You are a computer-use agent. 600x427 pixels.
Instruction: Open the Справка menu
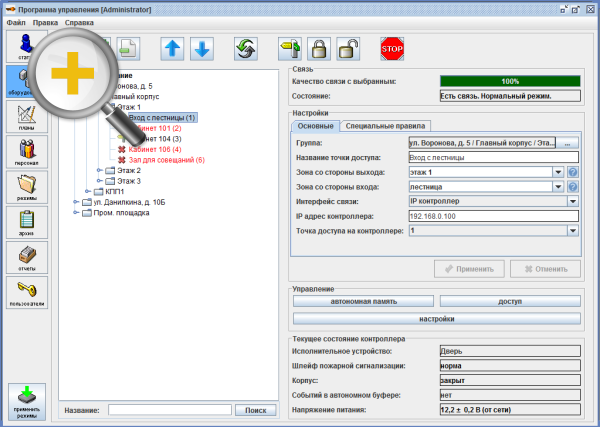tap(79, 21)
